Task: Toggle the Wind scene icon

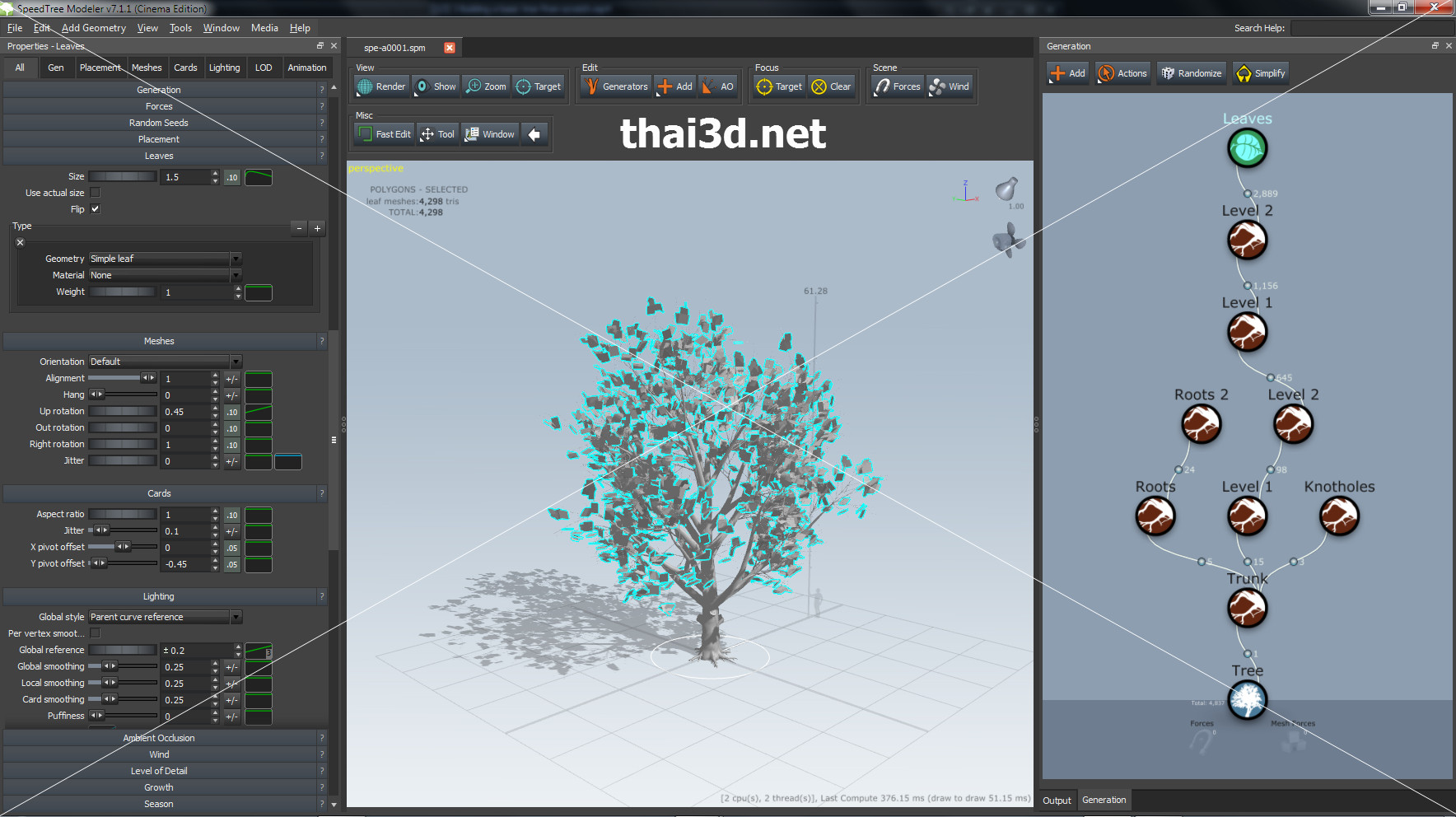Action: (937, 86)
